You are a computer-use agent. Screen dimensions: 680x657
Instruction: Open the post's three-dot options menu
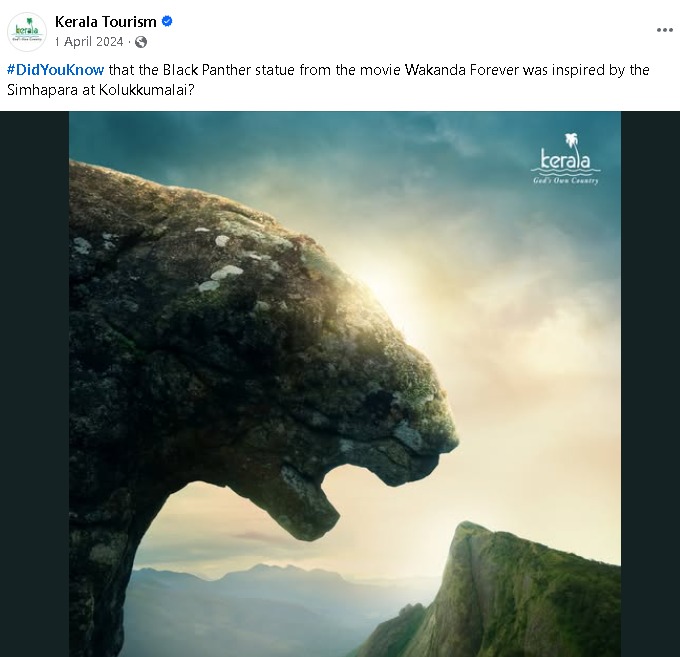(x=665, y=30)
